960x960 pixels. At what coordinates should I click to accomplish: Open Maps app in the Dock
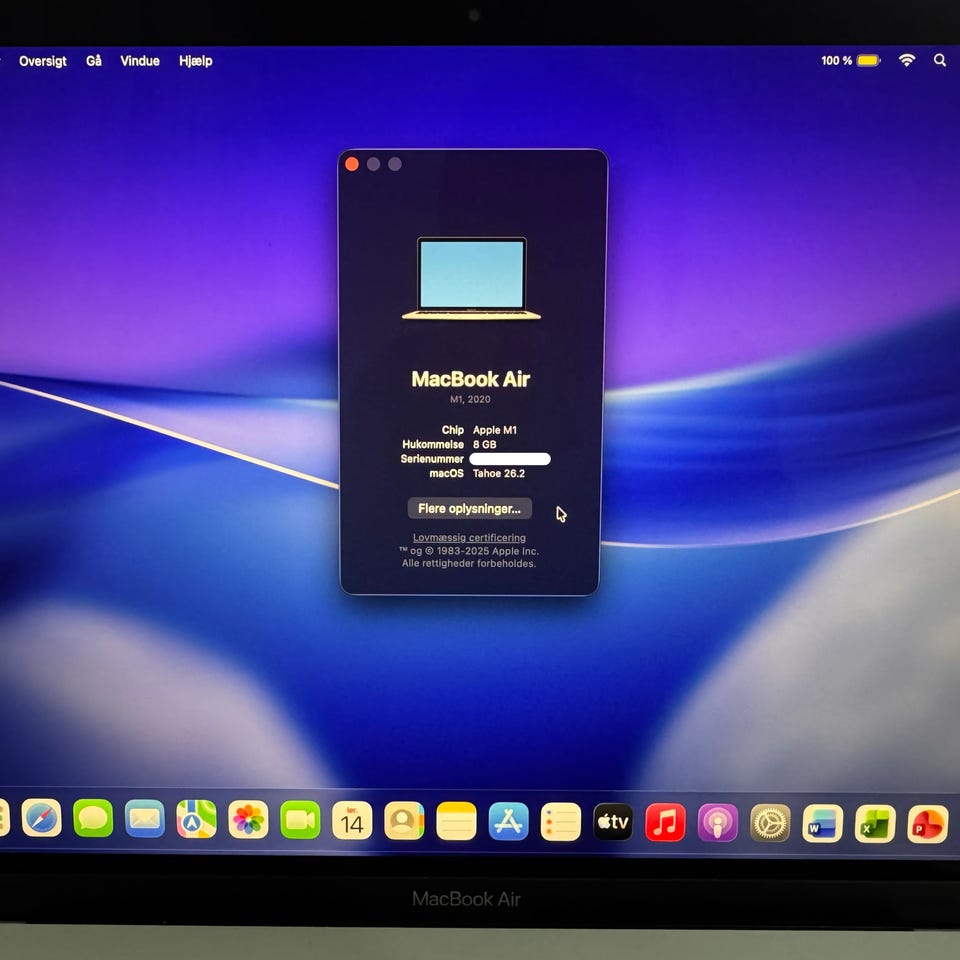click(197, 819)
